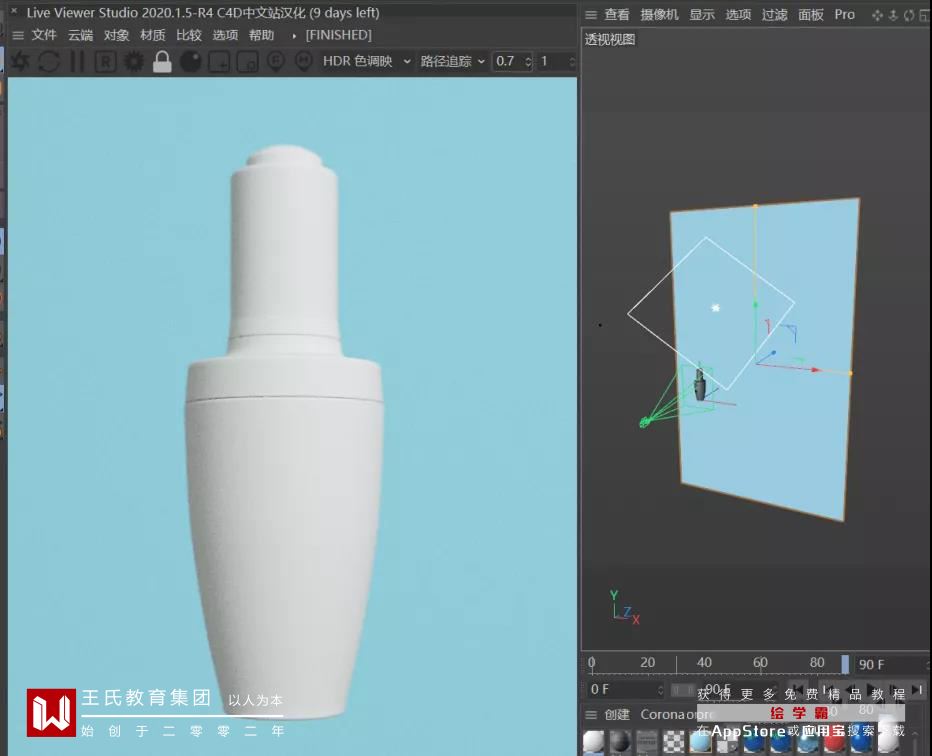Select the pick focus pin icon
Screen dimensions: 932x756
coord(275,61)
